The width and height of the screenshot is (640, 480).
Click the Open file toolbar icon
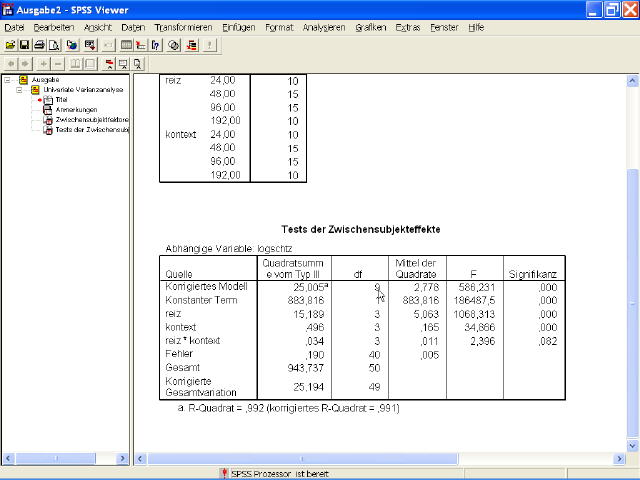click(10, 45)
